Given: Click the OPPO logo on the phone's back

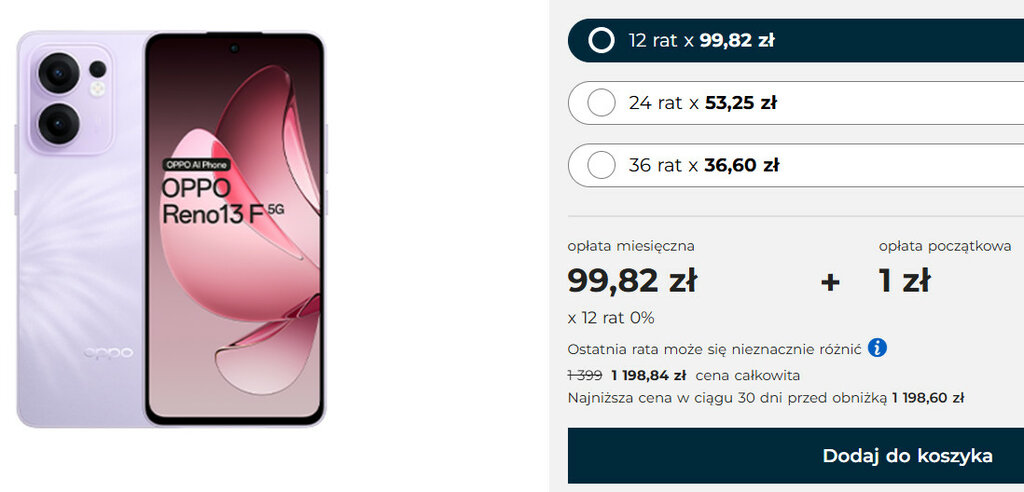Looking at the screenshot, I should coord(101,352).
